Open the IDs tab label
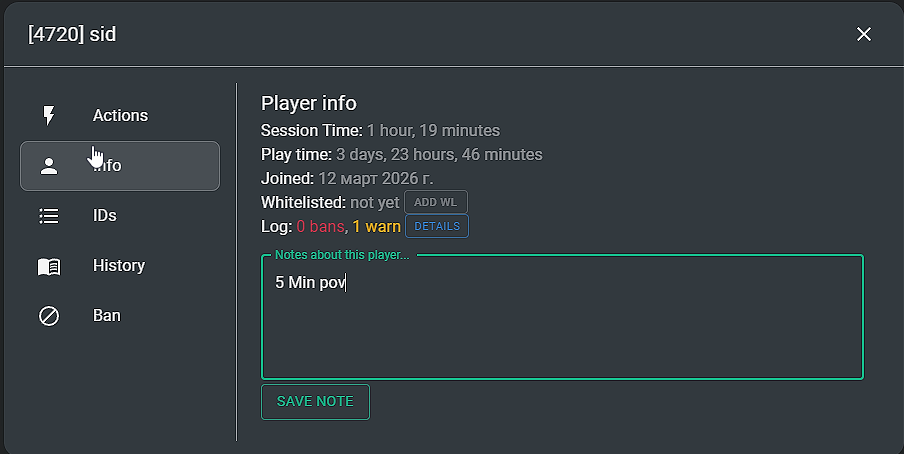The height and width of the screenshot is (454, 904). (104, 216)
